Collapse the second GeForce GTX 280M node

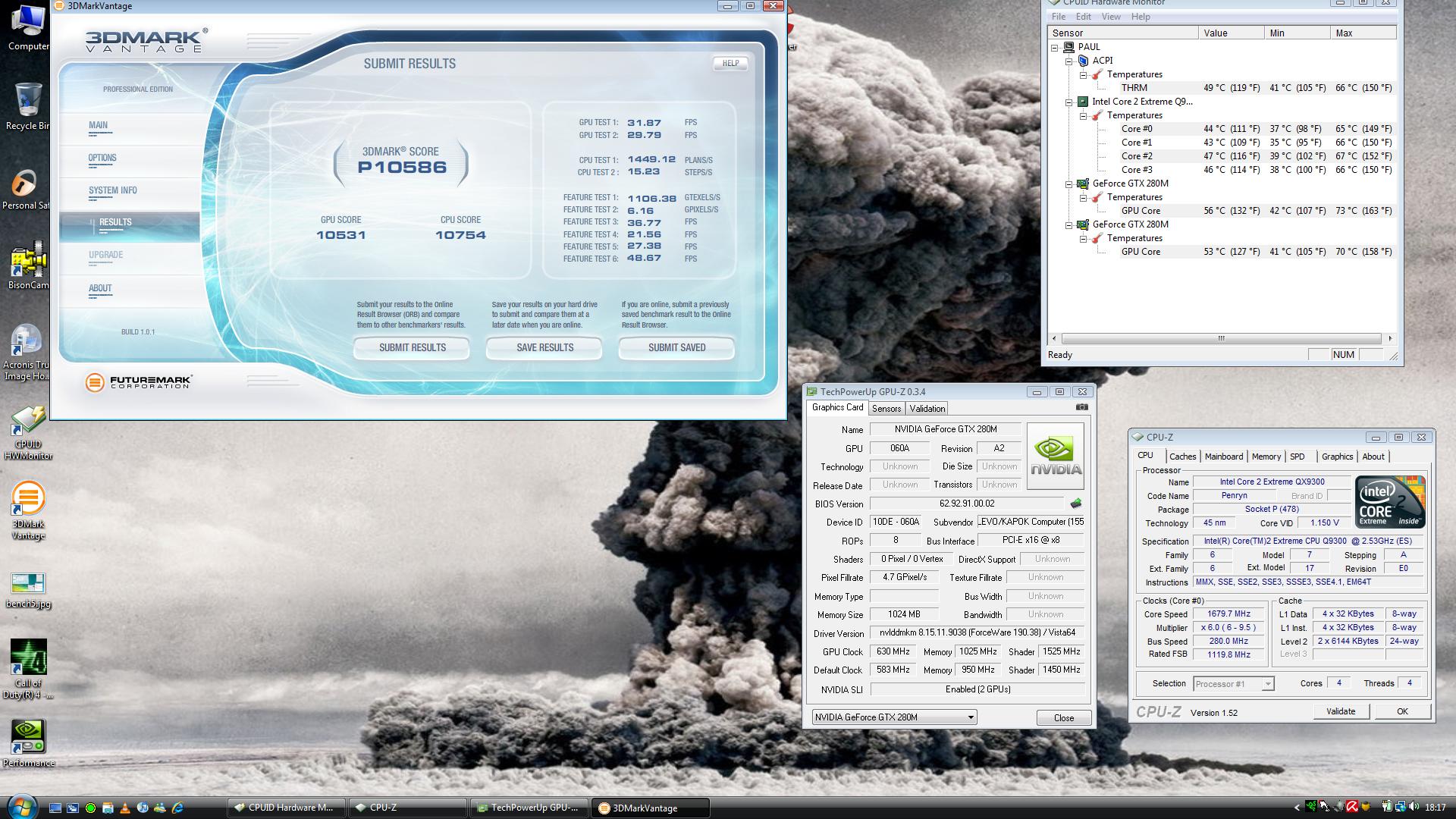[1069, 224]
